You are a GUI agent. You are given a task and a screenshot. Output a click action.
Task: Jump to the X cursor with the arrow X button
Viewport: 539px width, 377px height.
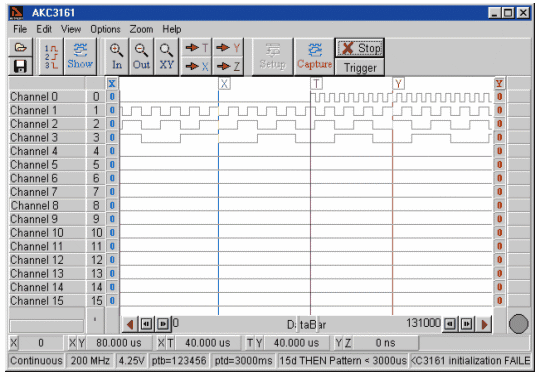click(197, 66)
